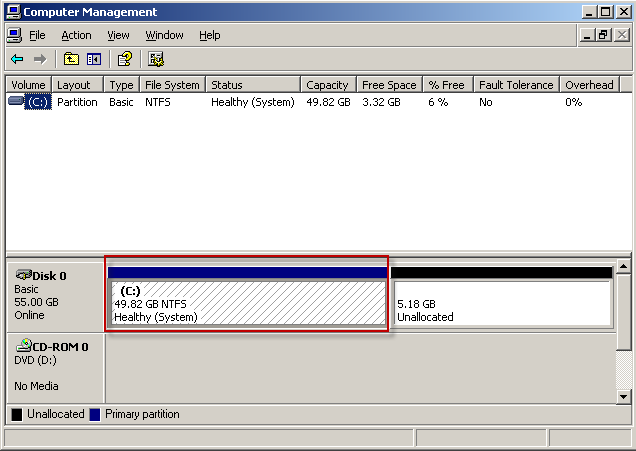This screenshot has height=451, width=636.
Task: Sort by the Free Space column header
Action: pyautogui.click(x=389, y=85)
